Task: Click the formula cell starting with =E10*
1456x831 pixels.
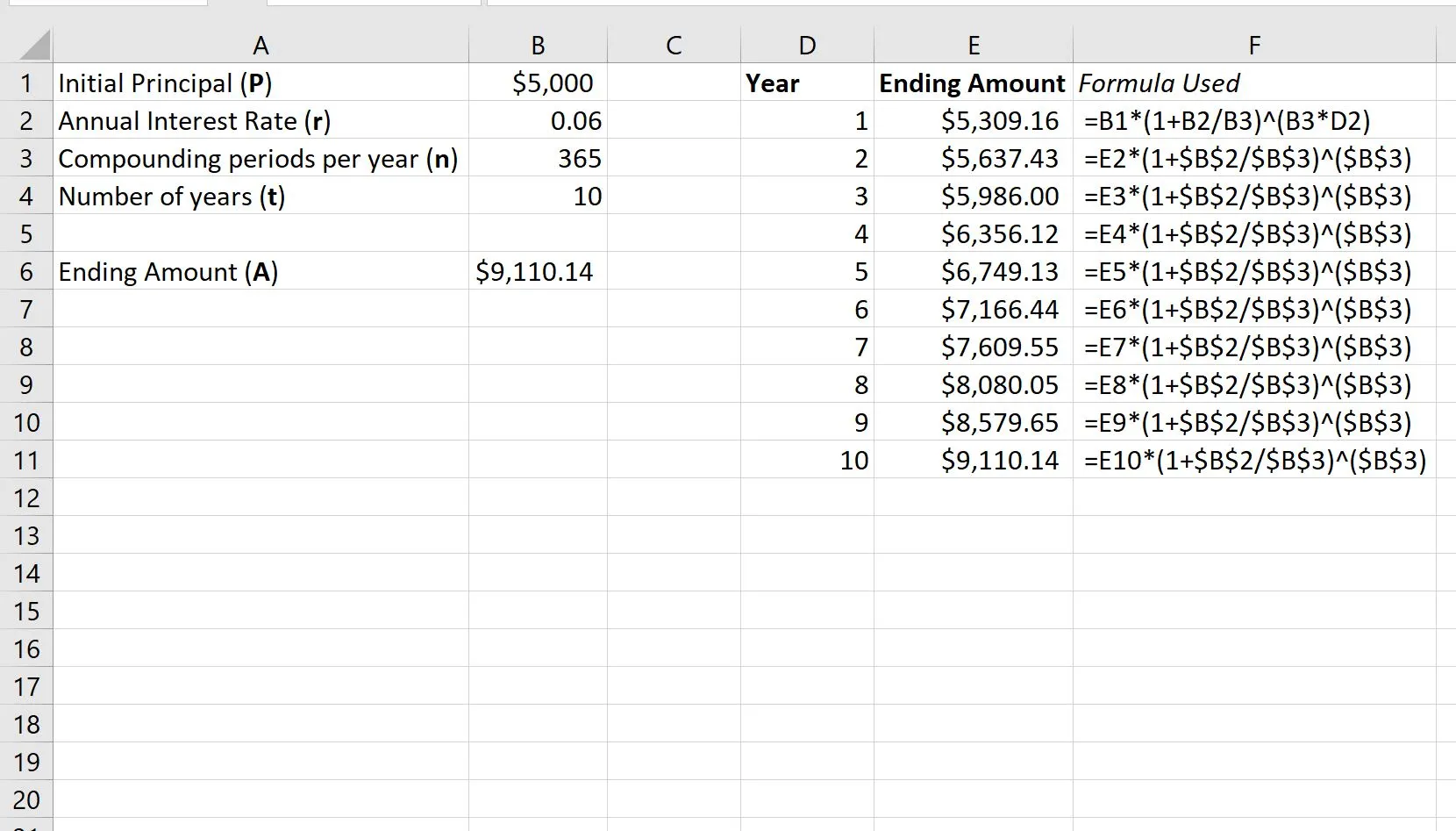Action: coord(1254,460)
